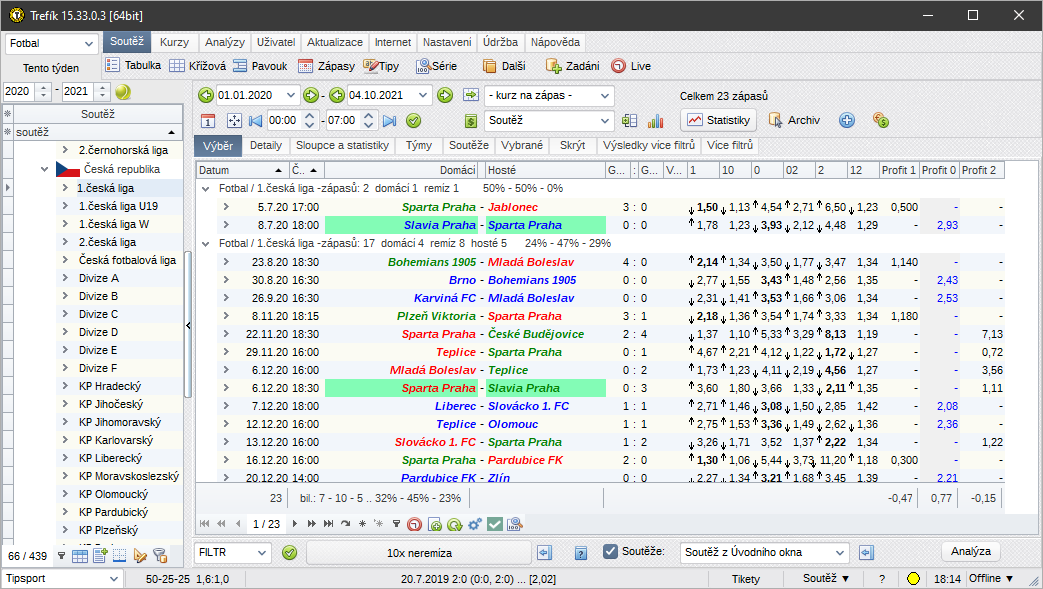
Task: Click the Archiv button
Action: tap(794, 120)
